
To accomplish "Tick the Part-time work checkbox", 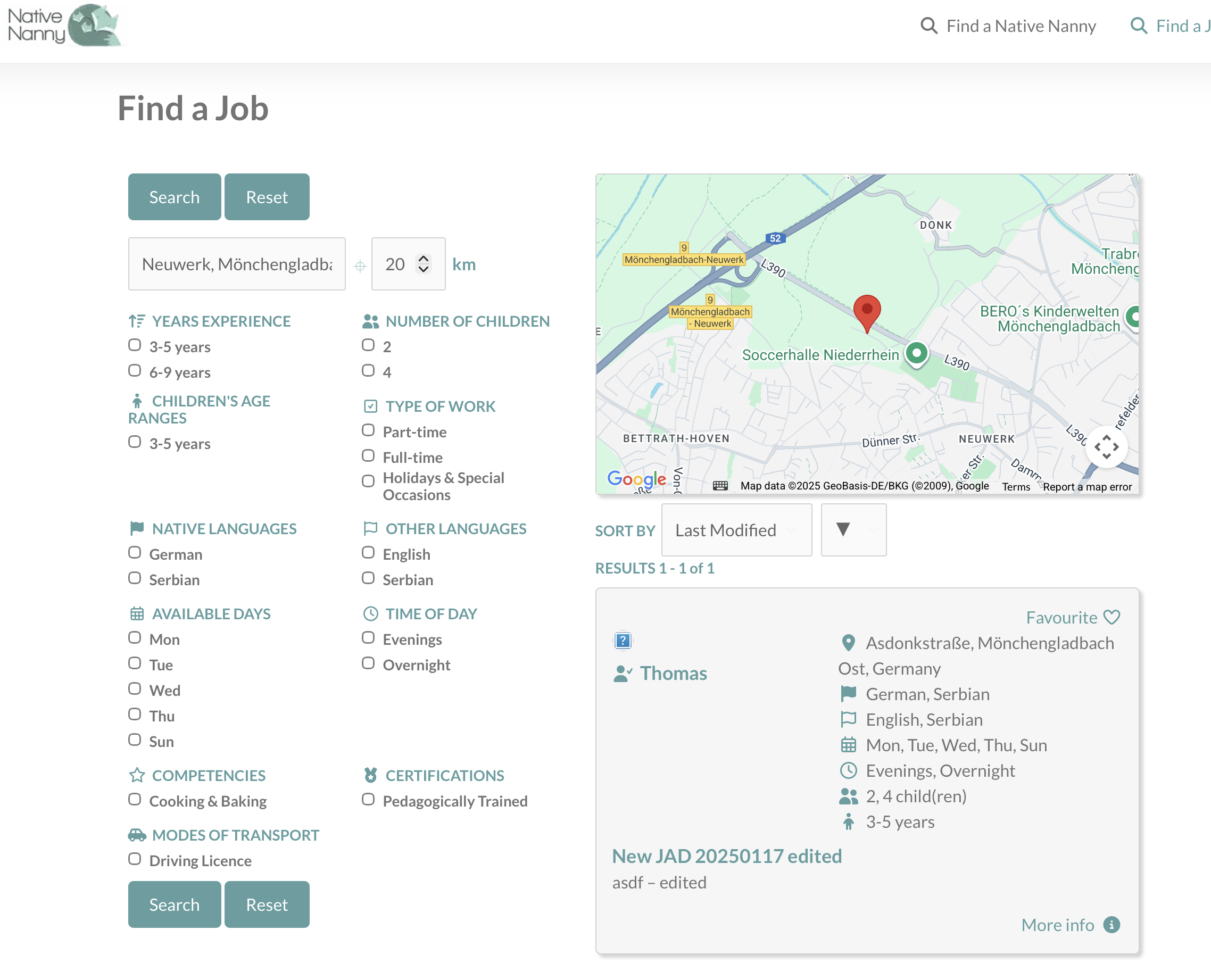I will click(x=368, y=431).
